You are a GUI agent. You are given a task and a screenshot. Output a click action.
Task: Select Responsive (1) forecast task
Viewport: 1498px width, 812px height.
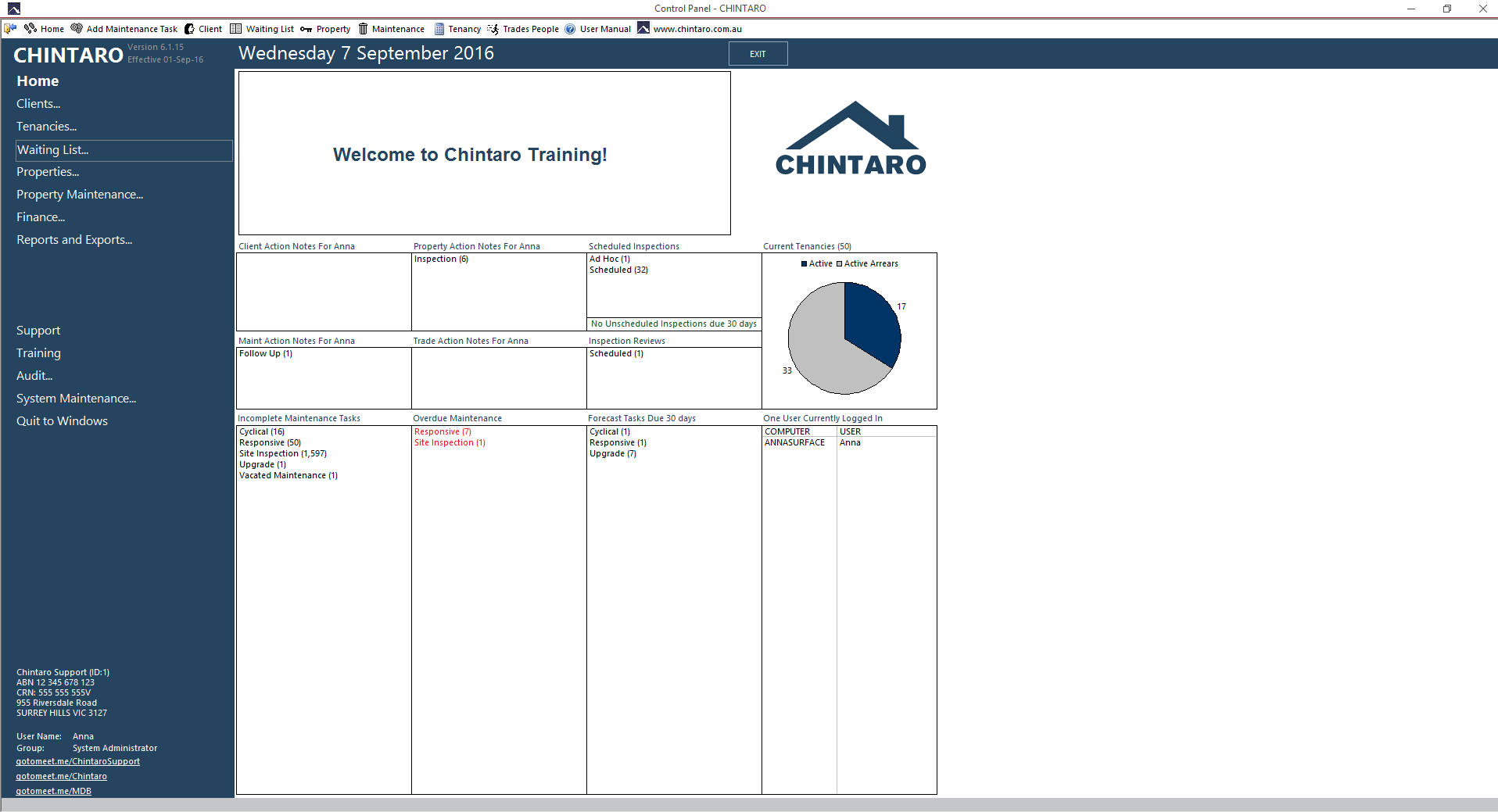tap(618, 443)
